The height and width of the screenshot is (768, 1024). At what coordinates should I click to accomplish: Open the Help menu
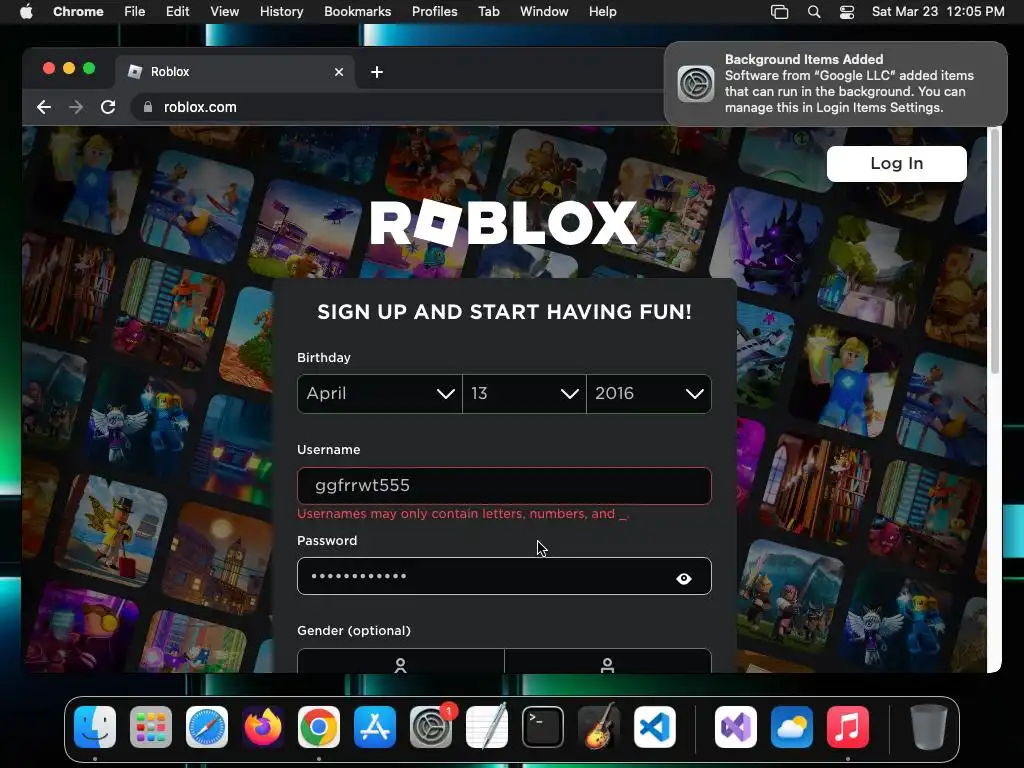pyautogui.click(x=602, y=12)
